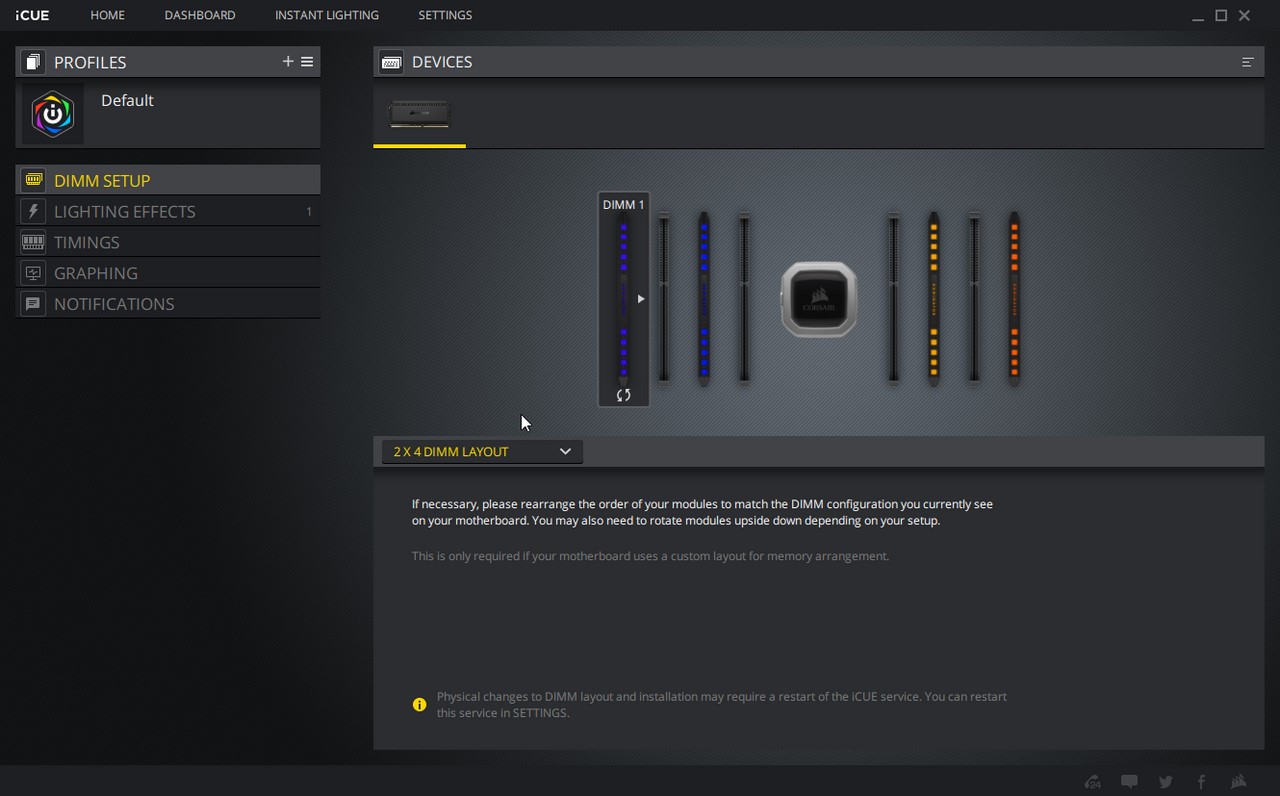Maximize the iCUE window
Viewport: 1280px width, 796px height.
pos(1221,15)
